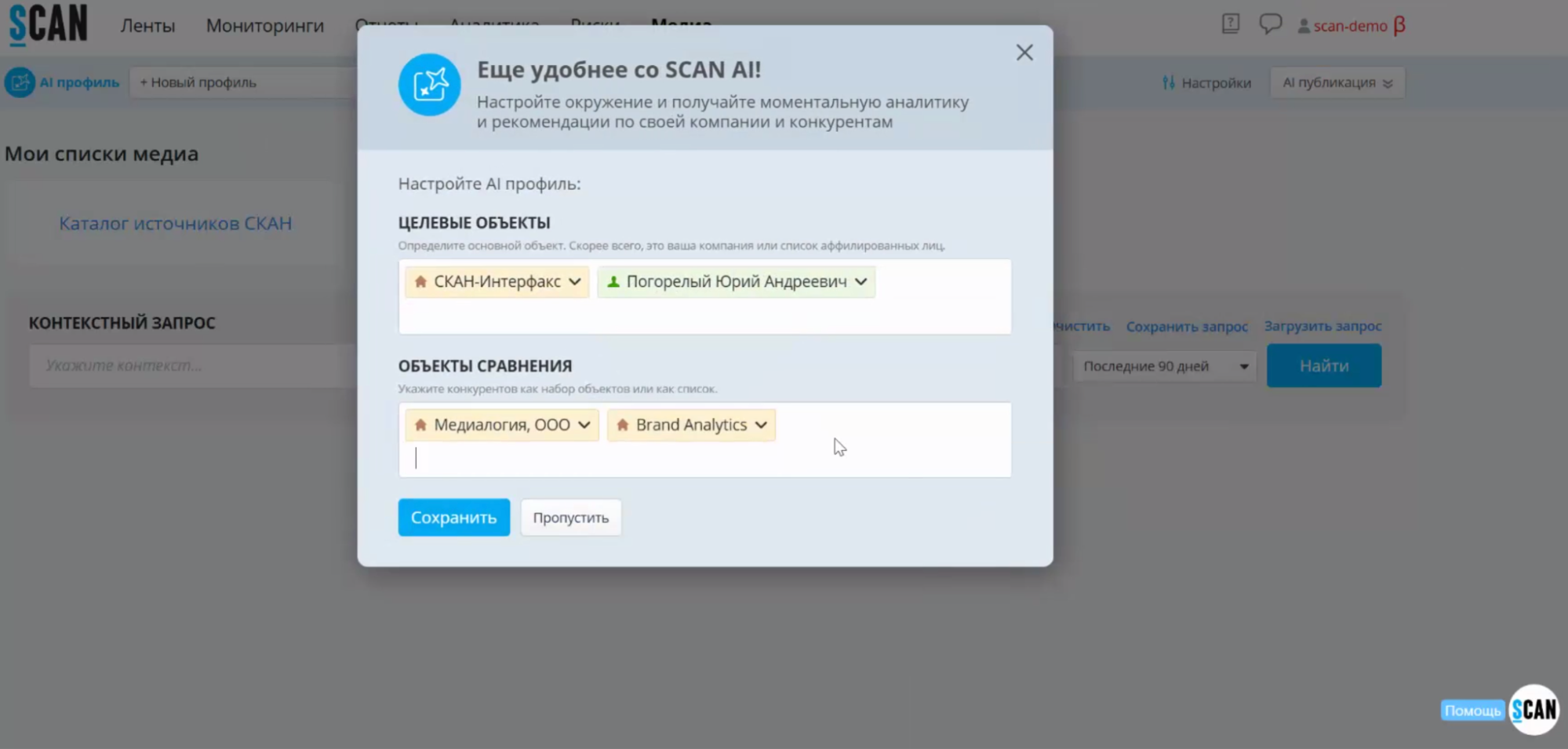The image size is (1568, 749).
Task: Open the chat messages icon
Action: [x=1270, y=24]
